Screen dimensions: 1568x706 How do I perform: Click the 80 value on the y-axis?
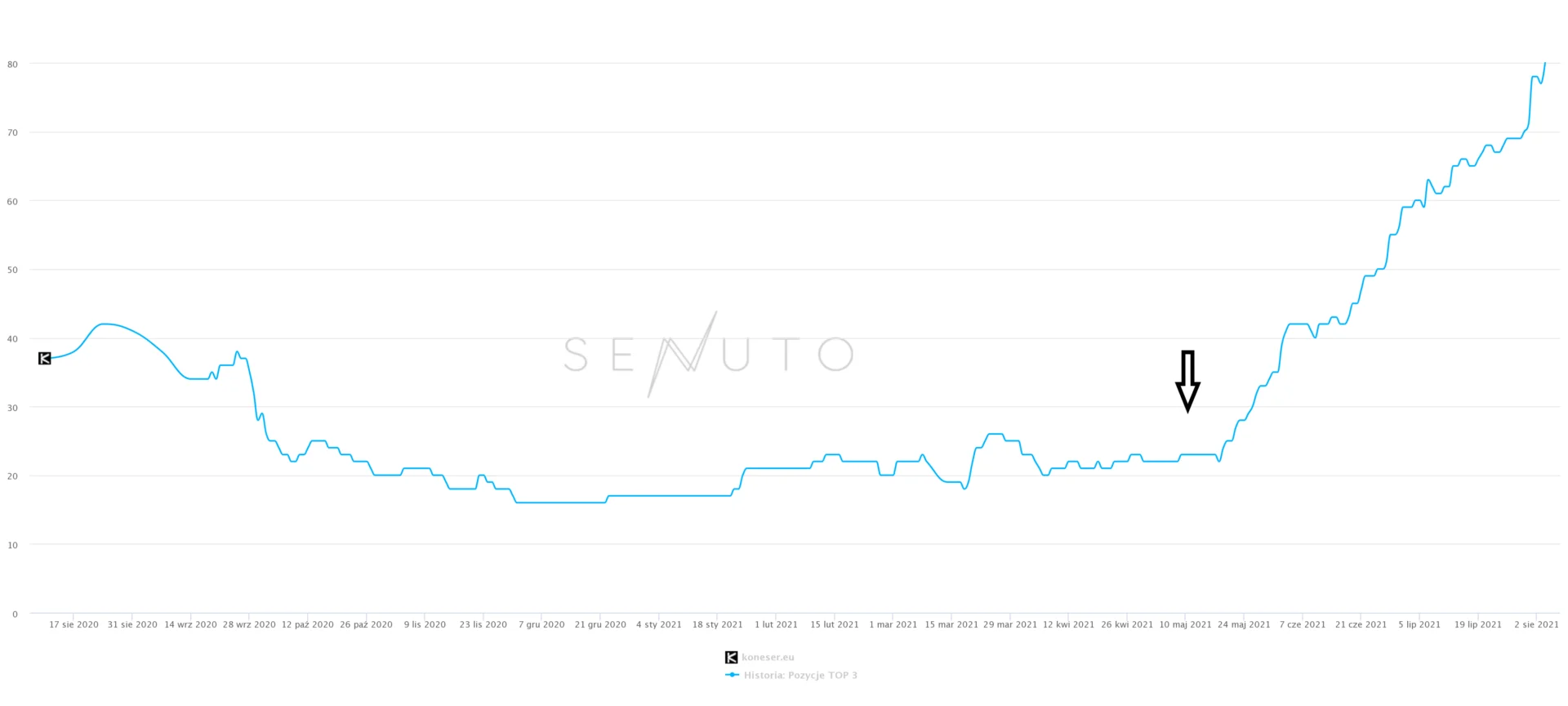[12, 64]
